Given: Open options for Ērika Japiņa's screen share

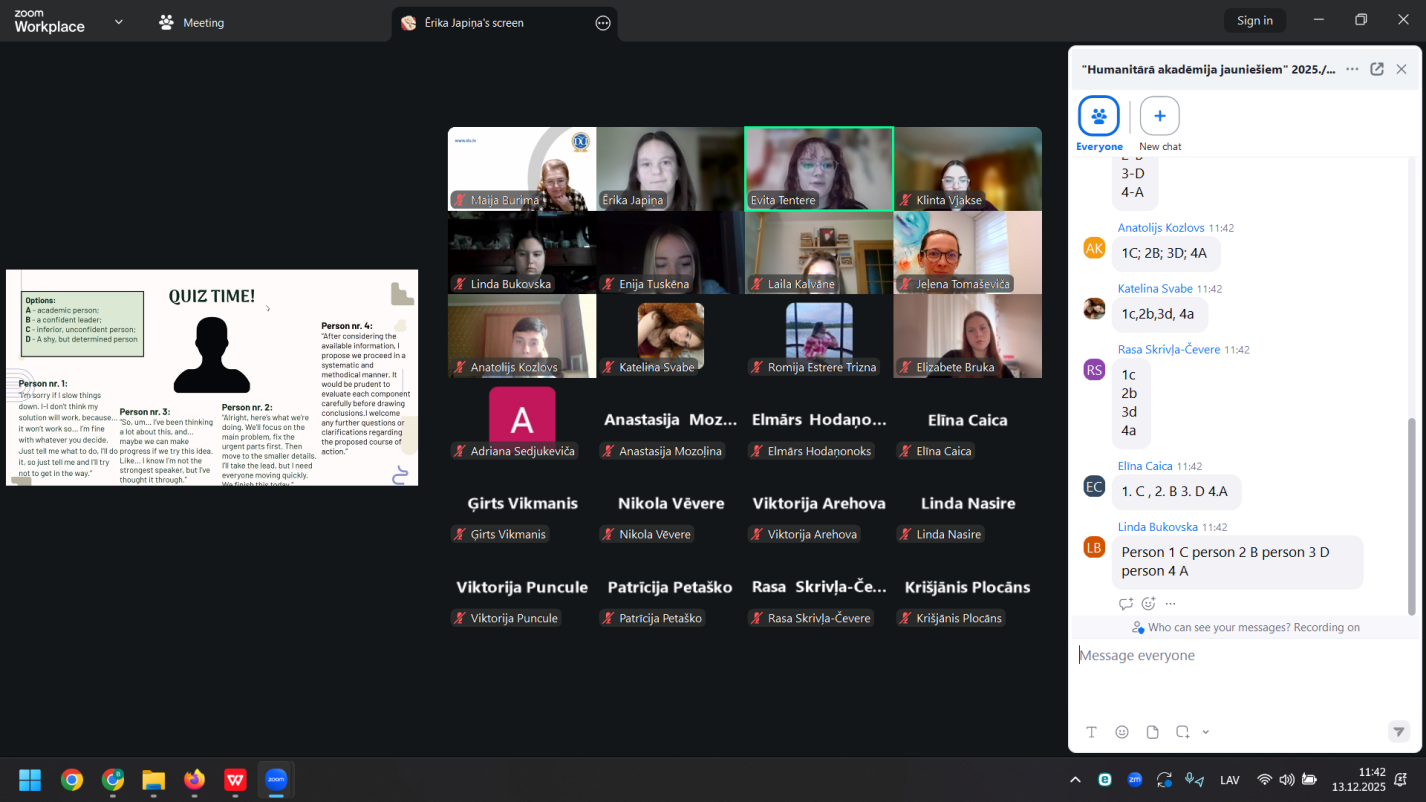Looking at the screenshot, I should pyautogui.click(x=603, y=23).
